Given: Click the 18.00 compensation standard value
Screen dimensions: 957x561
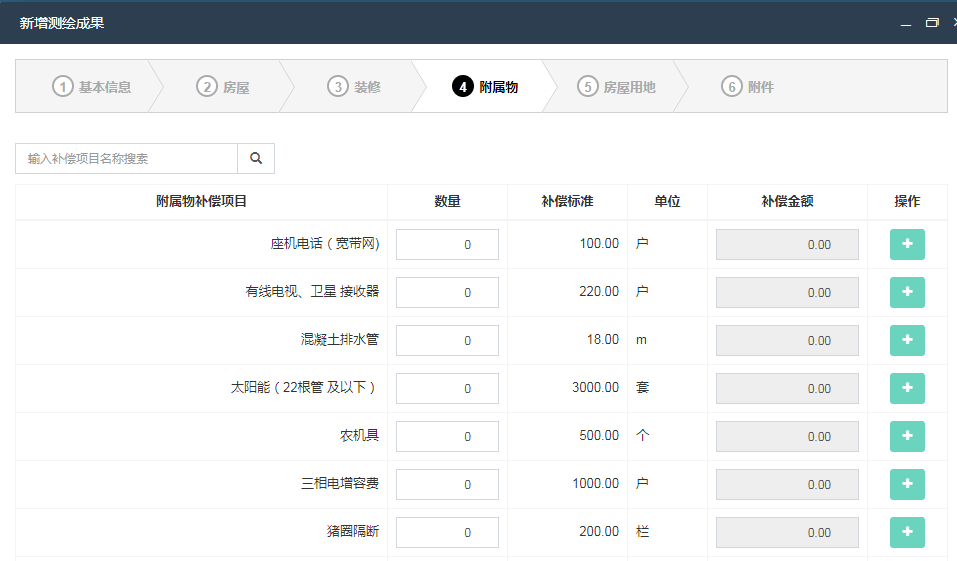Looking at the screenshot, I should [x=603, y=339].
